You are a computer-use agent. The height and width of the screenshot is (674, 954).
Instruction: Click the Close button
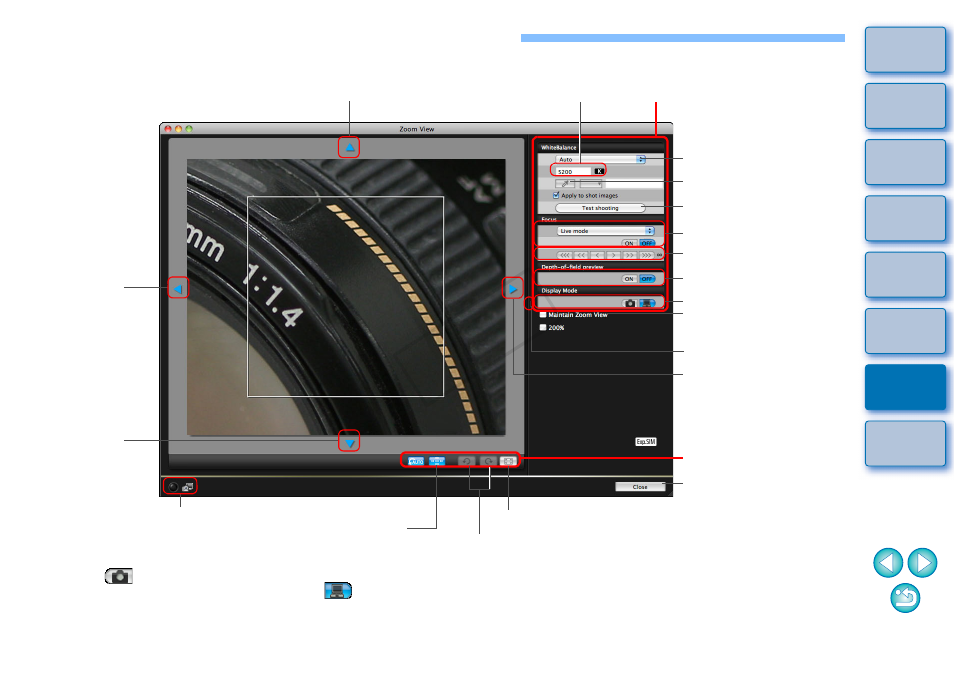(x=640, y=487)
